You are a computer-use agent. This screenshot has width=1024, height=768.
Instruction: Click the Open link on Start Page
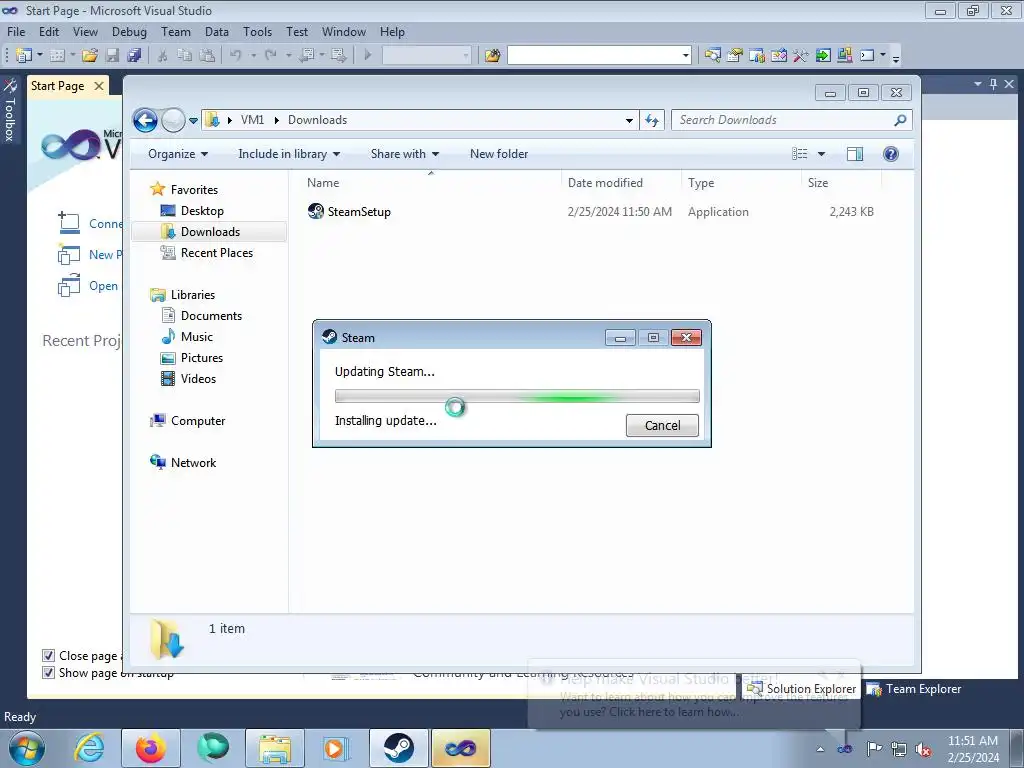pos(103,286)
